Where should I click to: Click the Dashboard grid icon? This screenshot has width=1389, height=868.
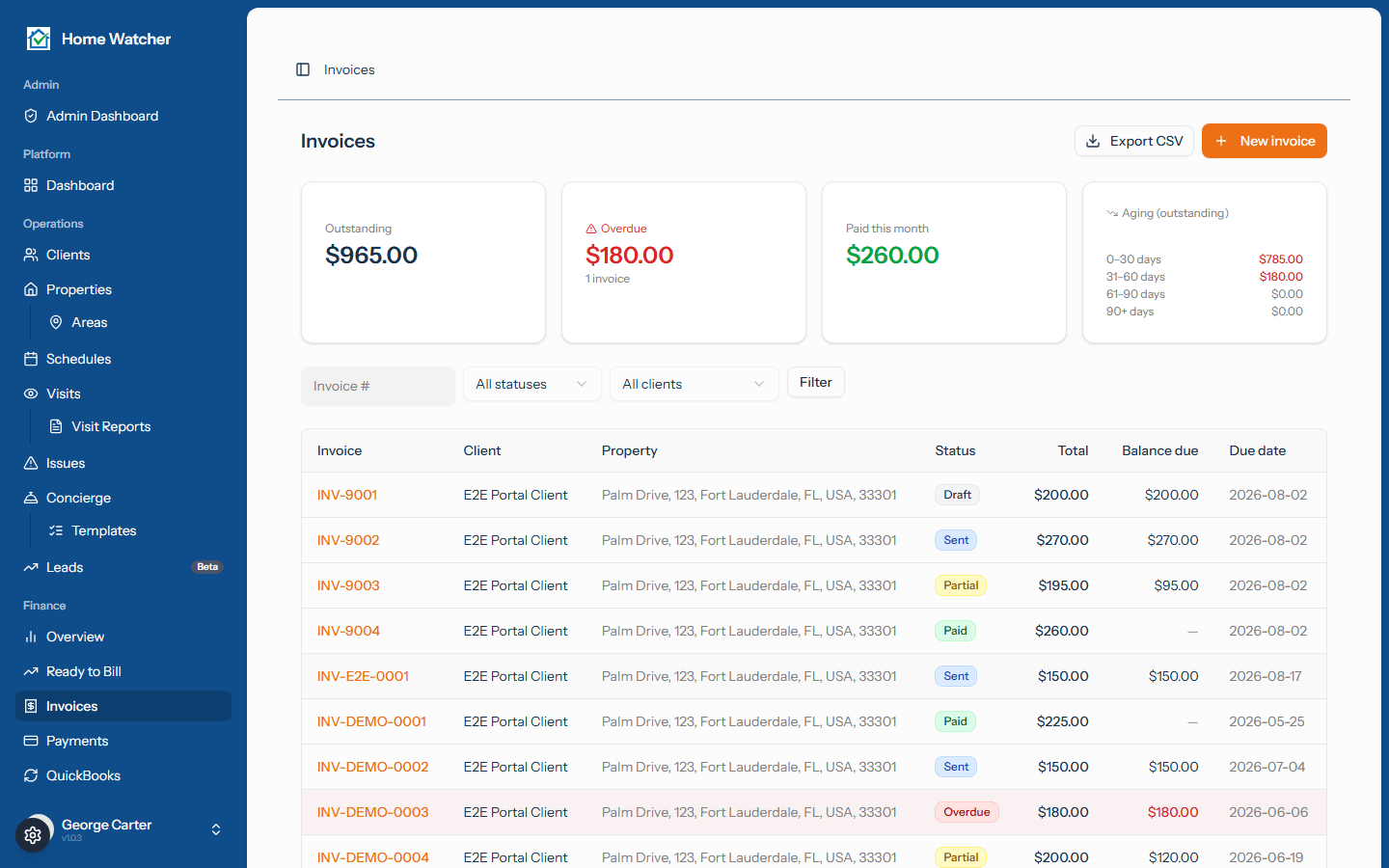[x=31, y=185]
